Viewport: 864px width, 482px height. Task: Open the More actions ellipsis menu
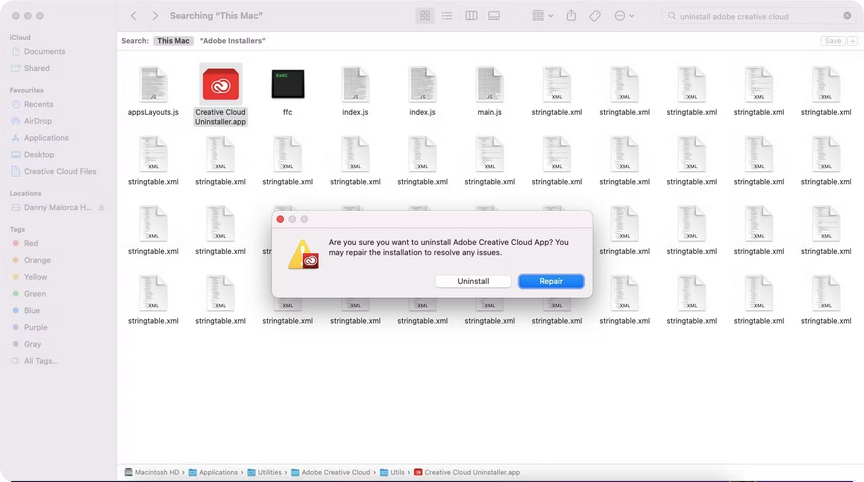[x=624, y=16]
